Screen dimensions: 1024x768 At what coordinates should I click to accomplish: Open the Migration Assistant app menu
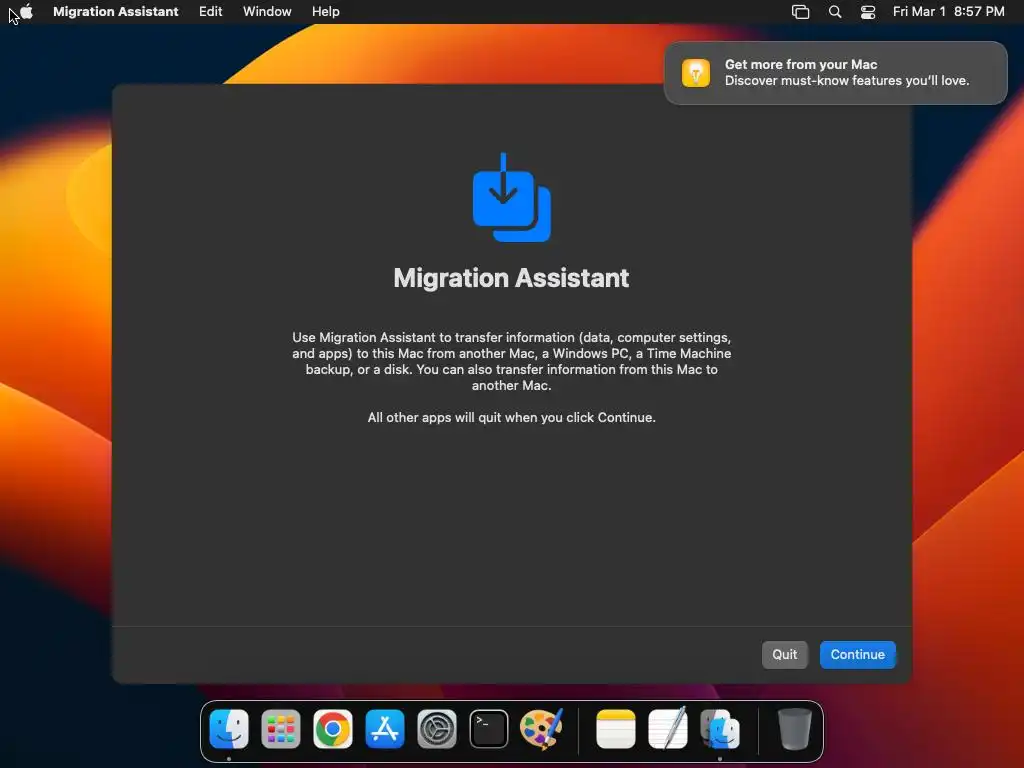116,11
